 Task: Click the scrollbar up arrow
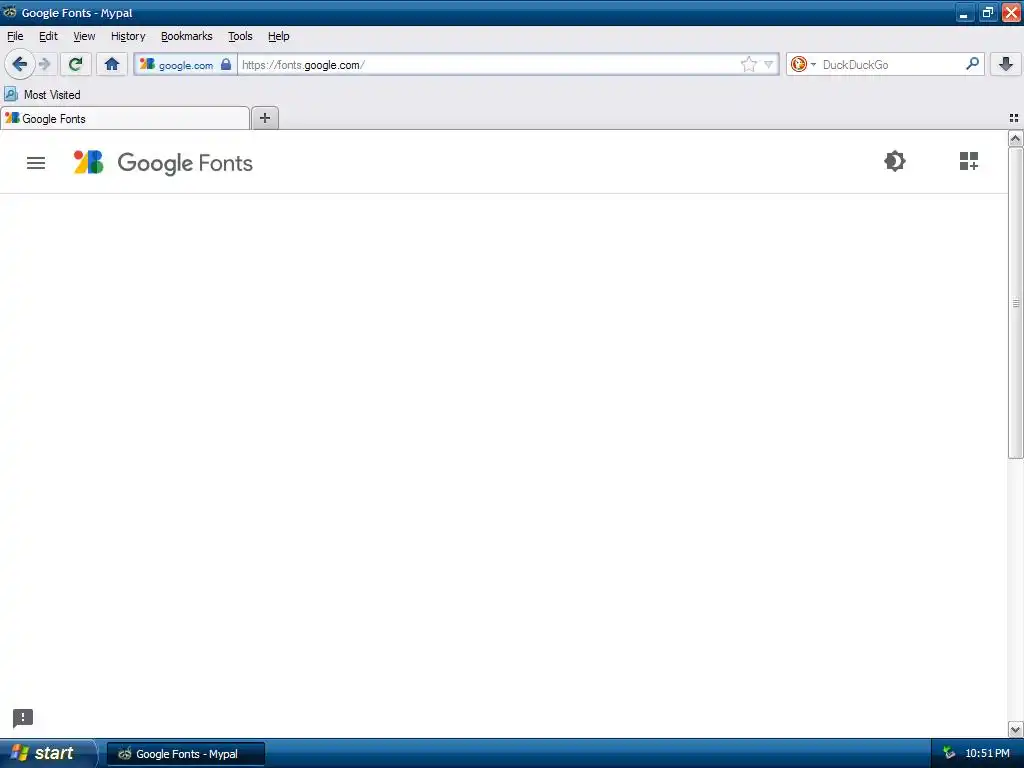click(x=1016, y=138)
